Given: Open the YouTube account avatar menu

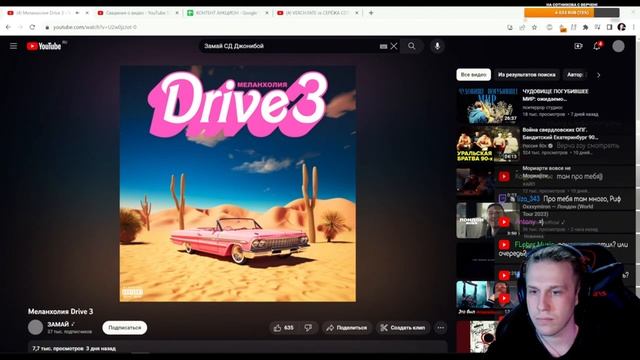Looking at the screenshot, I should (x=618, y=46).
